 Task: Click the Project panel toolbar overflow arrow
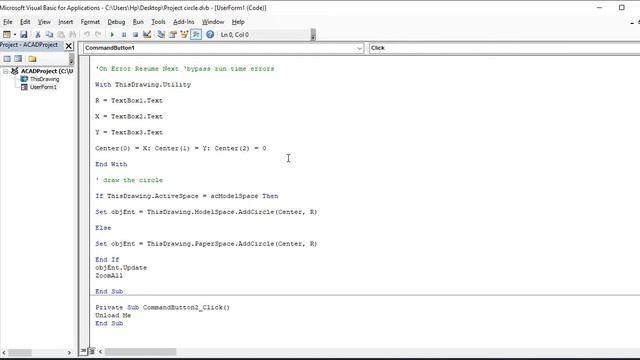point(71,59)
